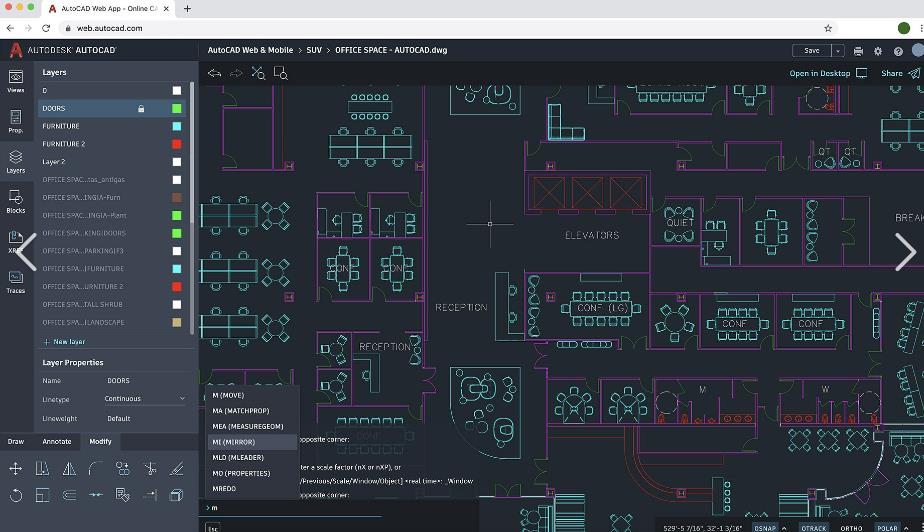The image size is (924, 532).
Task: Select the Break at point tool icon
Action: tap(95, 495)
